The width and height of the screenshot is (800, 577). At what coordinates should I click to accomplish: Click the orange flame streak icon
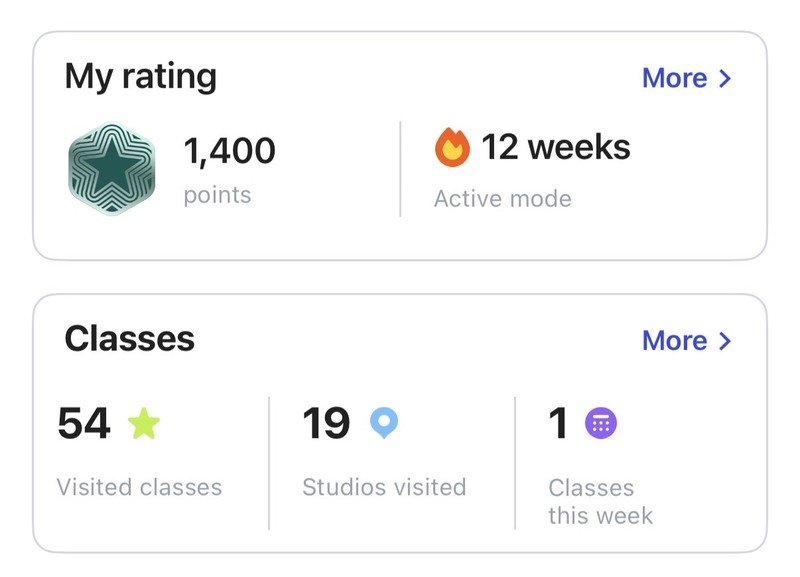452,147
